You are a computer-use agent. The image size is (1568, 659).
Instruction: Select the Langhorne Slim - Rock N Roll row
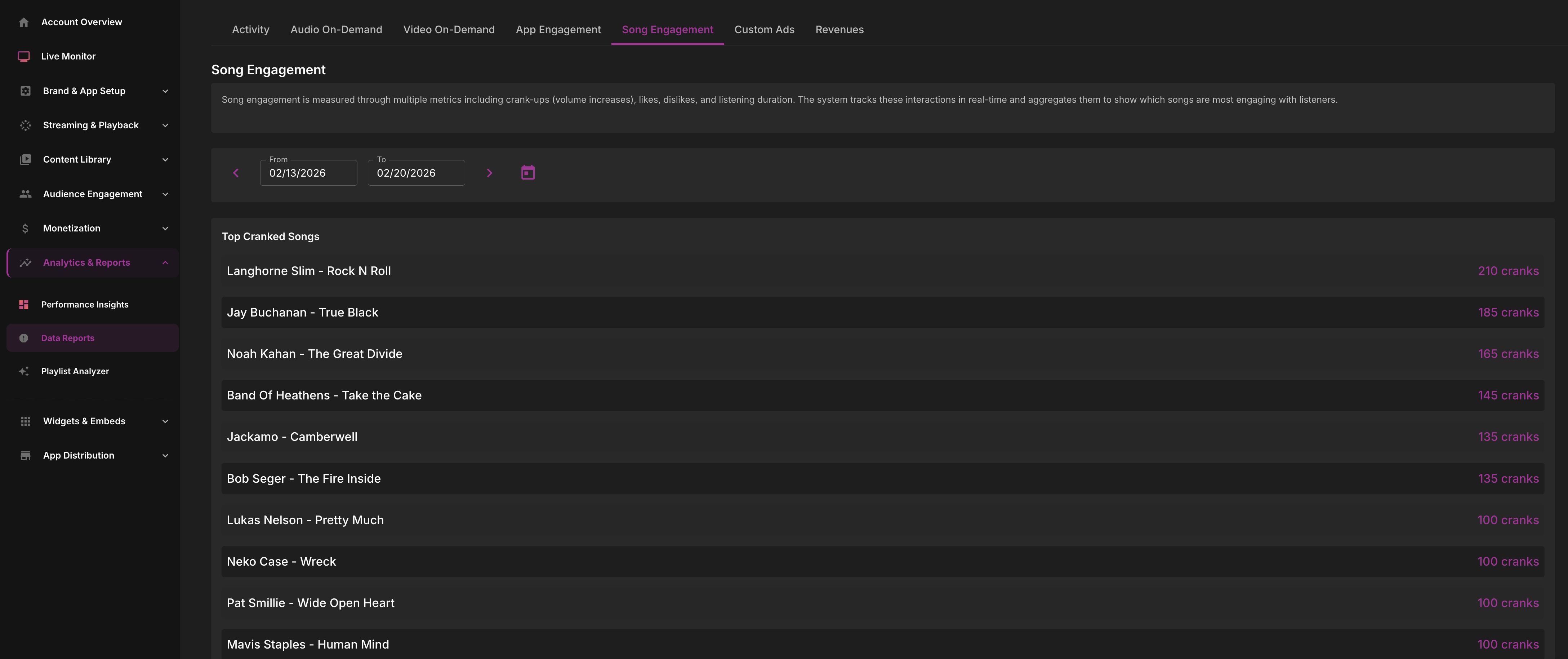point(882,271)
